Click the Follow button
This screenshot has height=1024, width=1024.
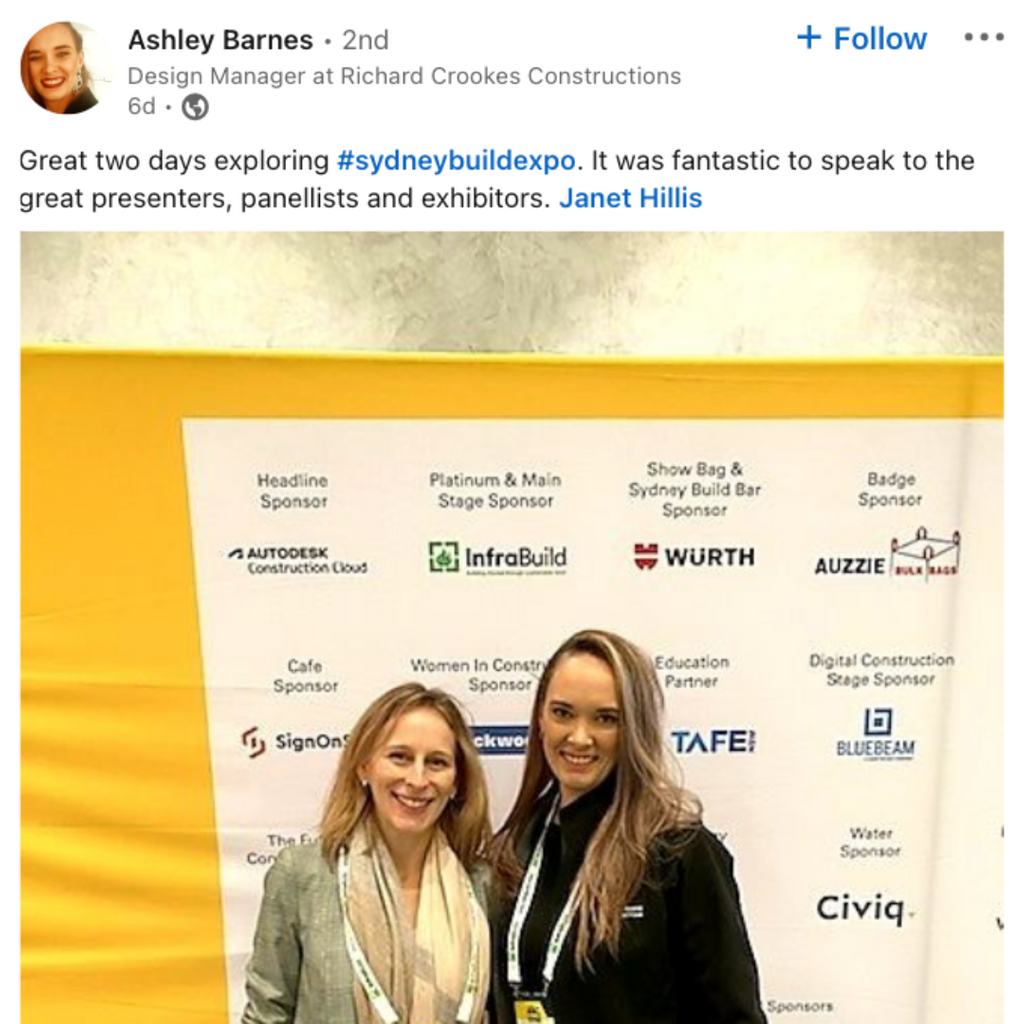(x=862, y=39)
